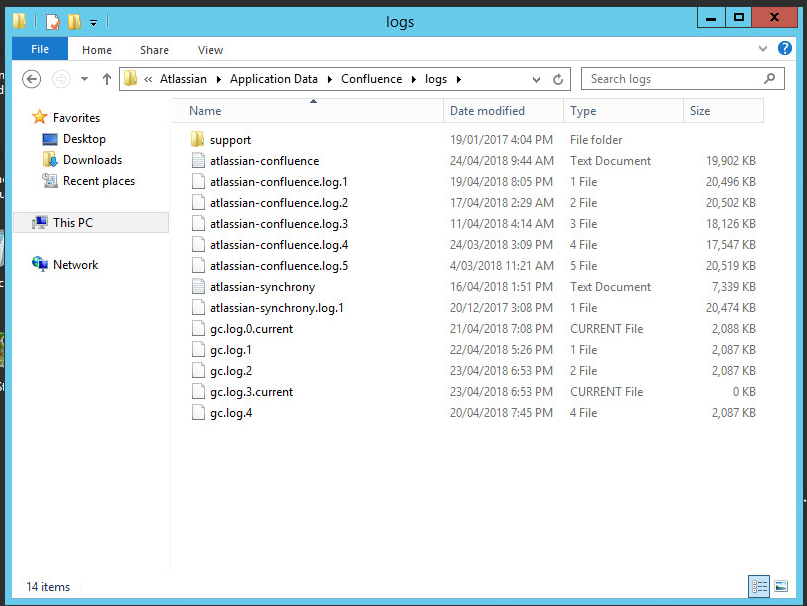Select gc.log.2 file icon

(198, 371)
